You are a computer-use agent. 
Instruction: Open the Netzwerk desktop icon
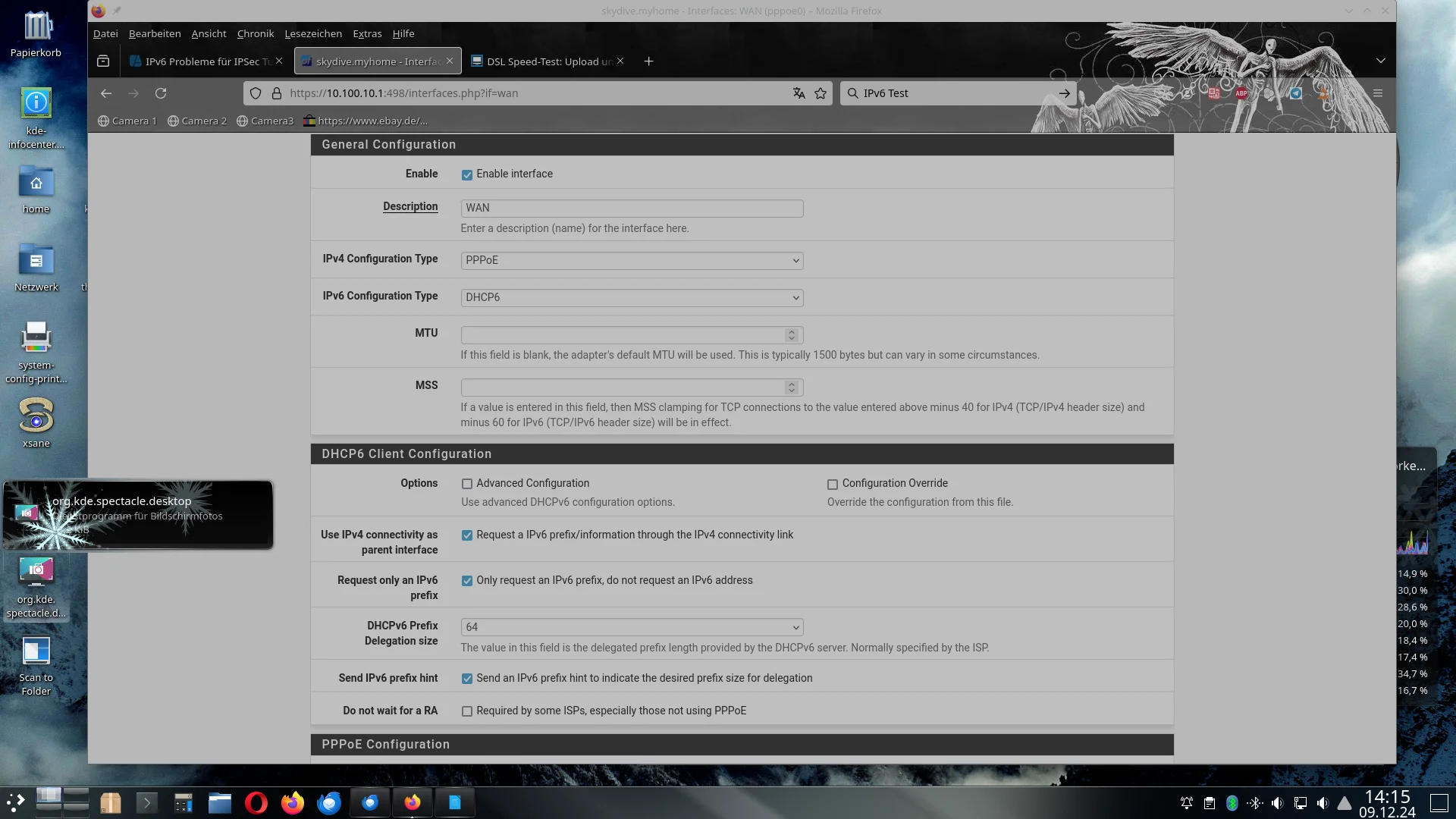pyautogui.click(x=36, y=268)
